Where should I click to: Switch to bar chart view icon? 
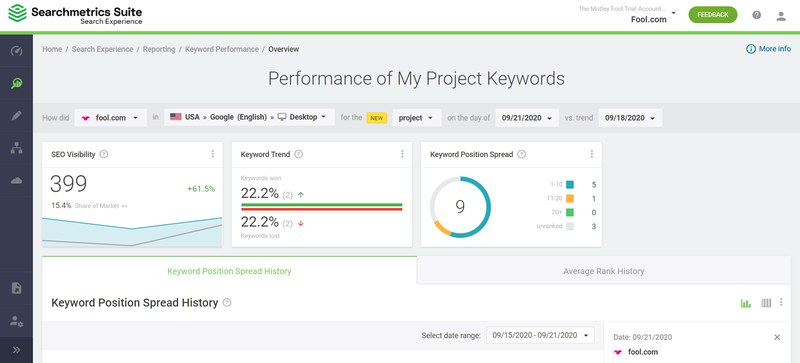coord(746,303)
